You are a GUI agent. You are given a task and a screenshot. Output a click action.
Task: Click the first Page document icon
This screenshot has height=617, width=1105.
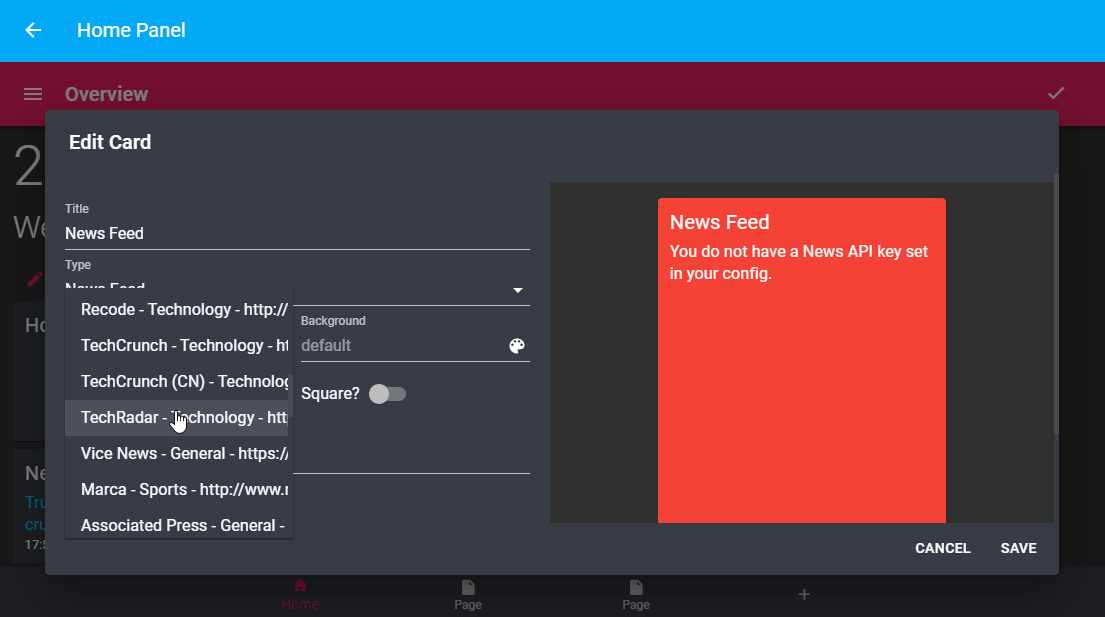coord(467,588)
